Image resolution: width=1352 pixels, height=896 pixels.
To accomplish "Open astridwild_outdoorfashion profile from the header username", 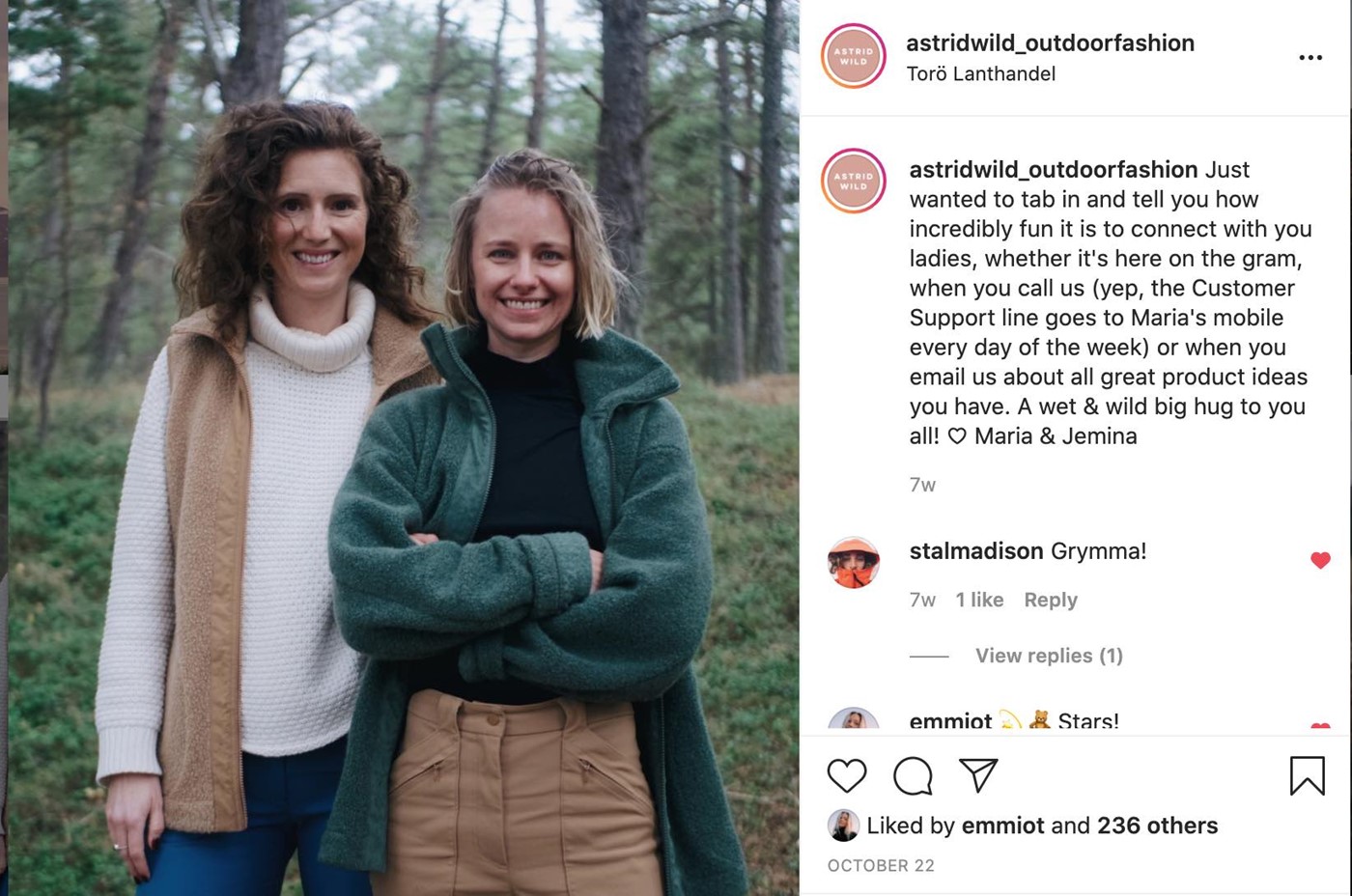I will tap(1050, 42).
